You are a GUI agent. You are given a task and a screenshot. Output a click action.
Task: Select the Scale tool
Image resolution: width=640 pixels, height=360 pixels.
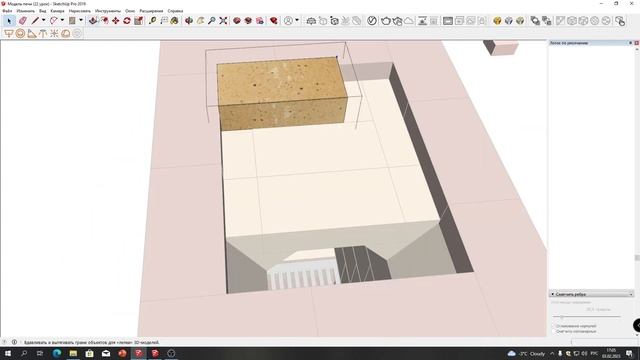(x=138, y=20)
